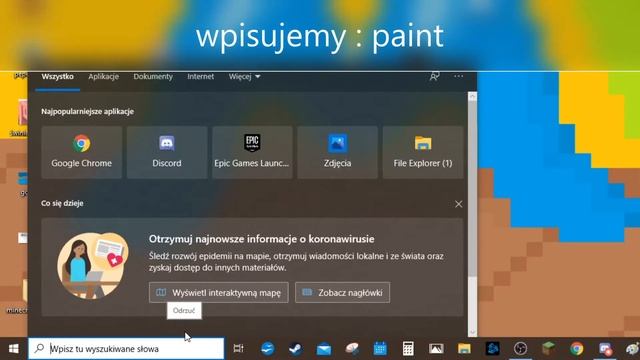The image size is (640, 360).
Task: Open OBS Studio from the taskbar
Action: click(520, 349)
